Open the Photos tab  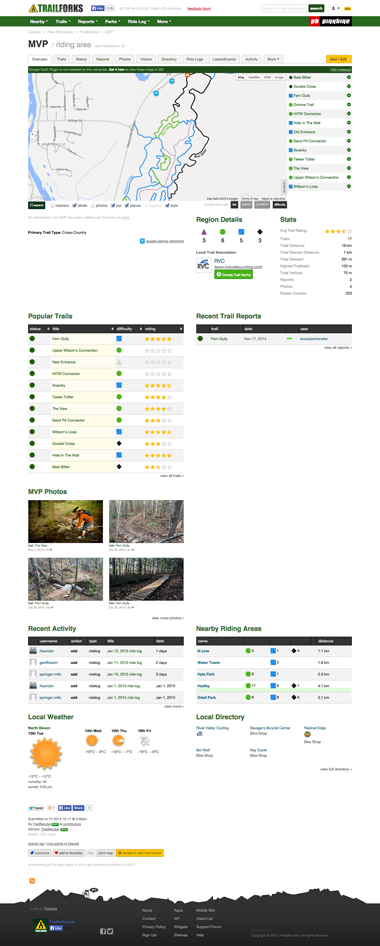pos(124,59)
